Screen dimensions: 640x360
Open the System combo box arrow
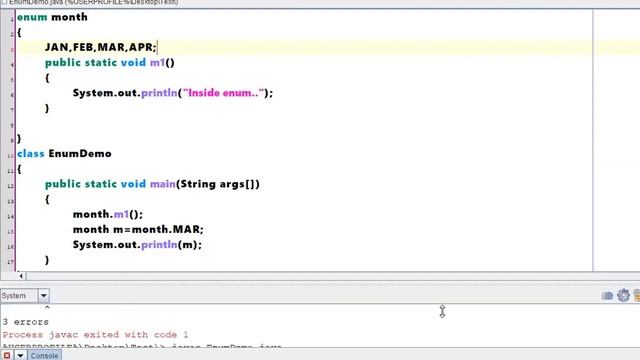44,296
